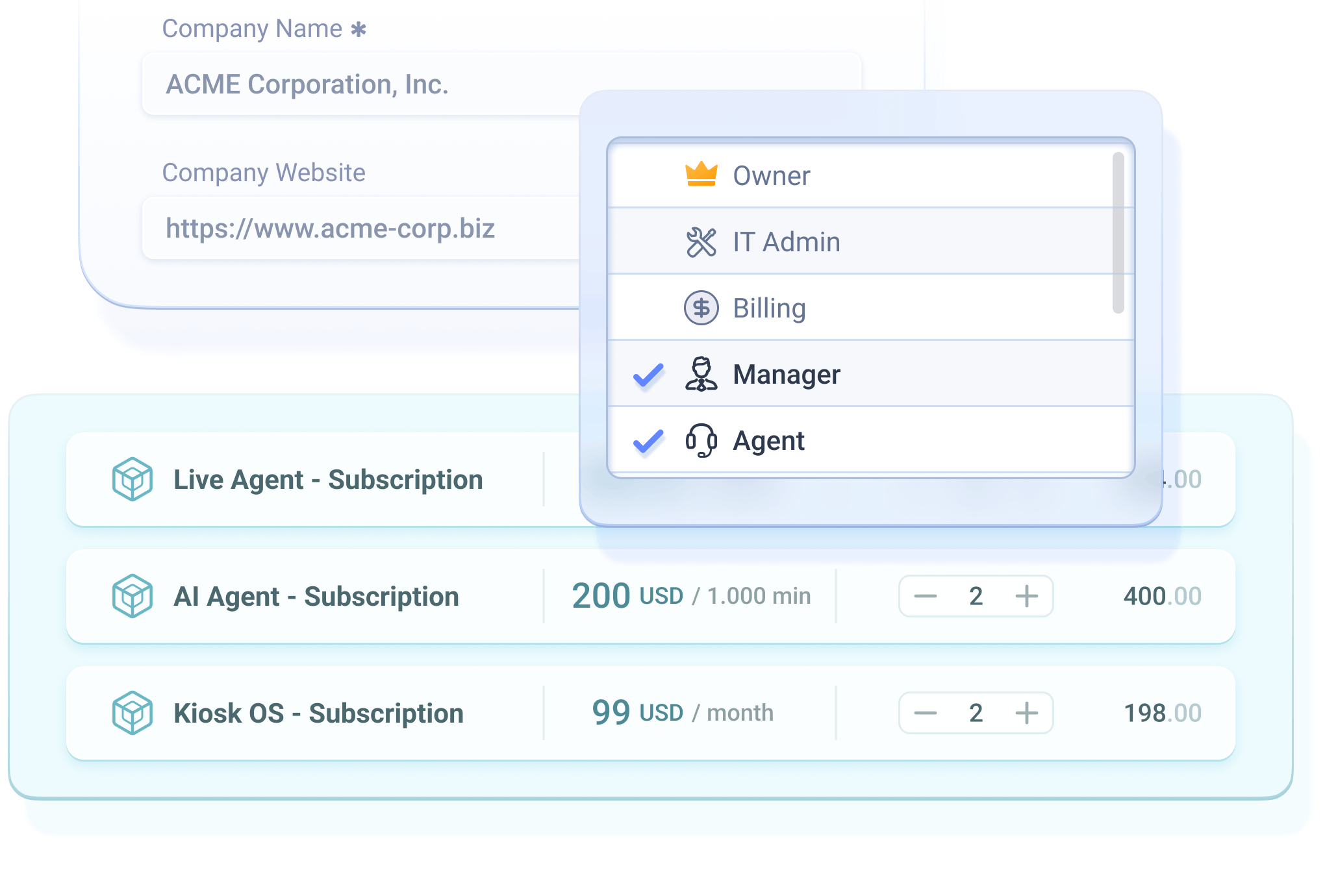This screenshot has height=896, width=1325.
Task: Click the Company Website input field
Action: [357, 229]
